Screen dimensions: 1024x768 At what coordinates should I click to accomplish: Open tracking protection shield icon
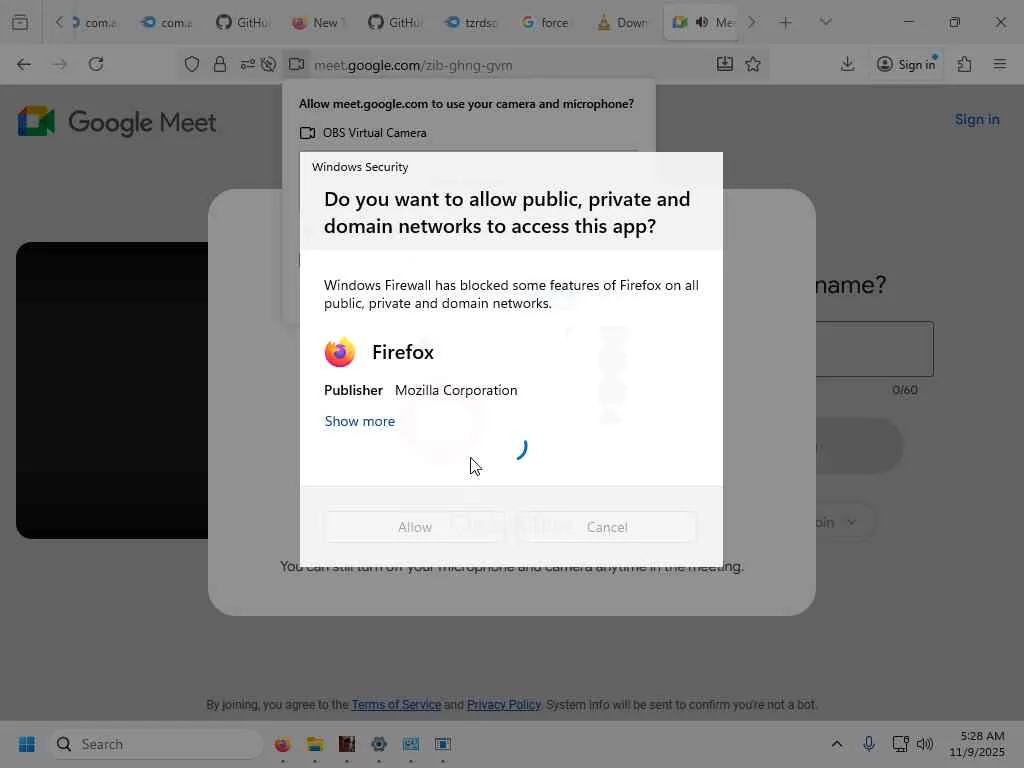191,64
